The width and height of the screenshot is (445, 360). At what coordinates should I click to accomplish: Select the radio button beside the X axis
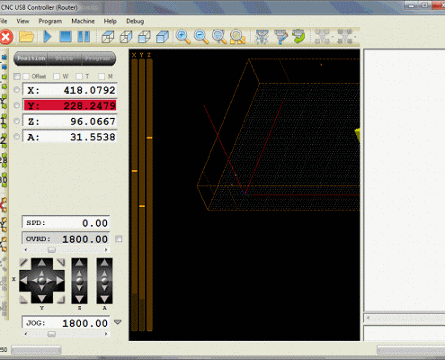pos(17,90)
